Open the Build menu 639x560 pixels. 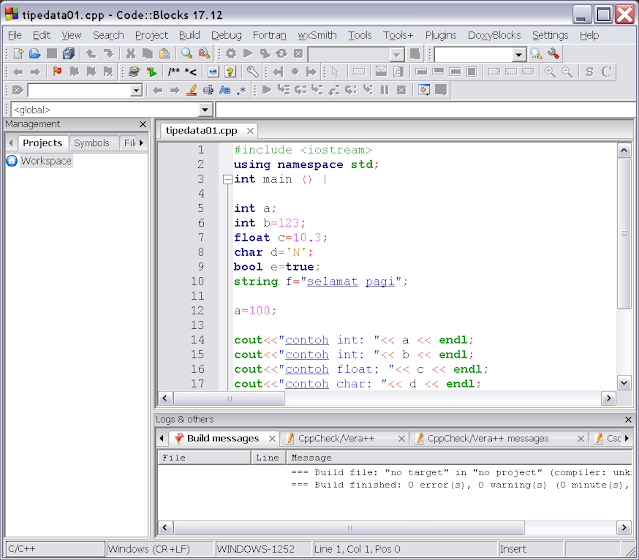pyautogui.click(x=189, y=35)
